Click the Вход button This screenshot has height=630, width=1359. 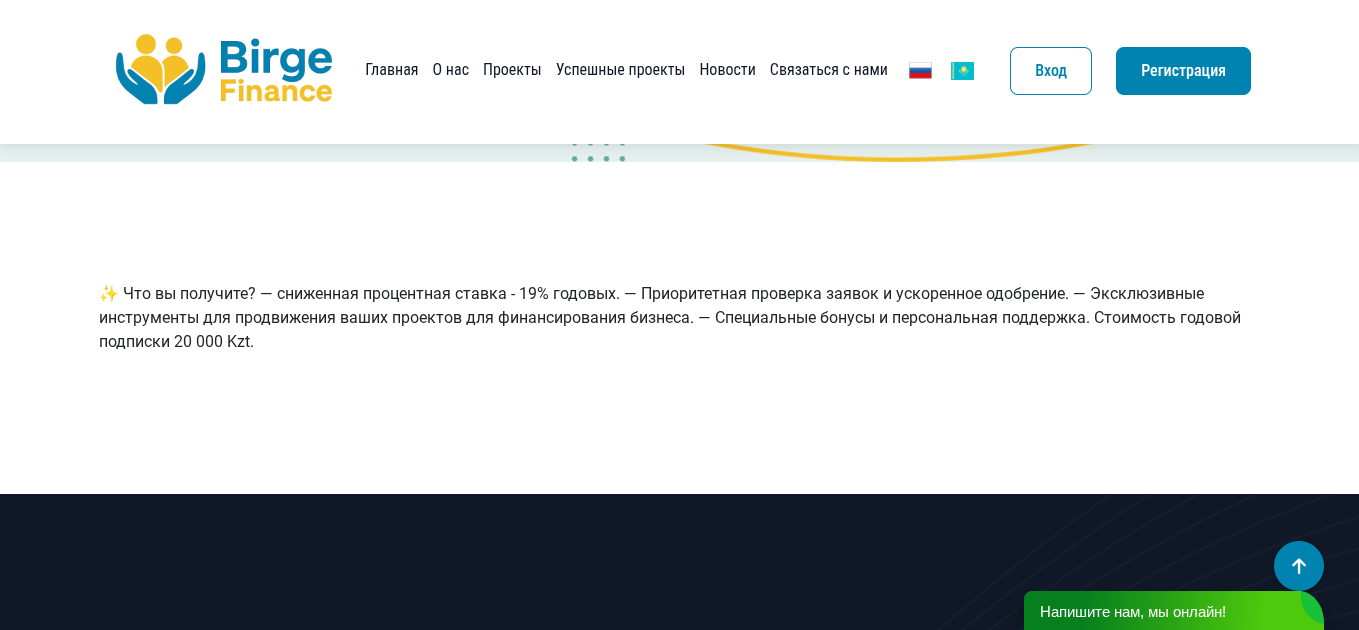coord(1050,70)
